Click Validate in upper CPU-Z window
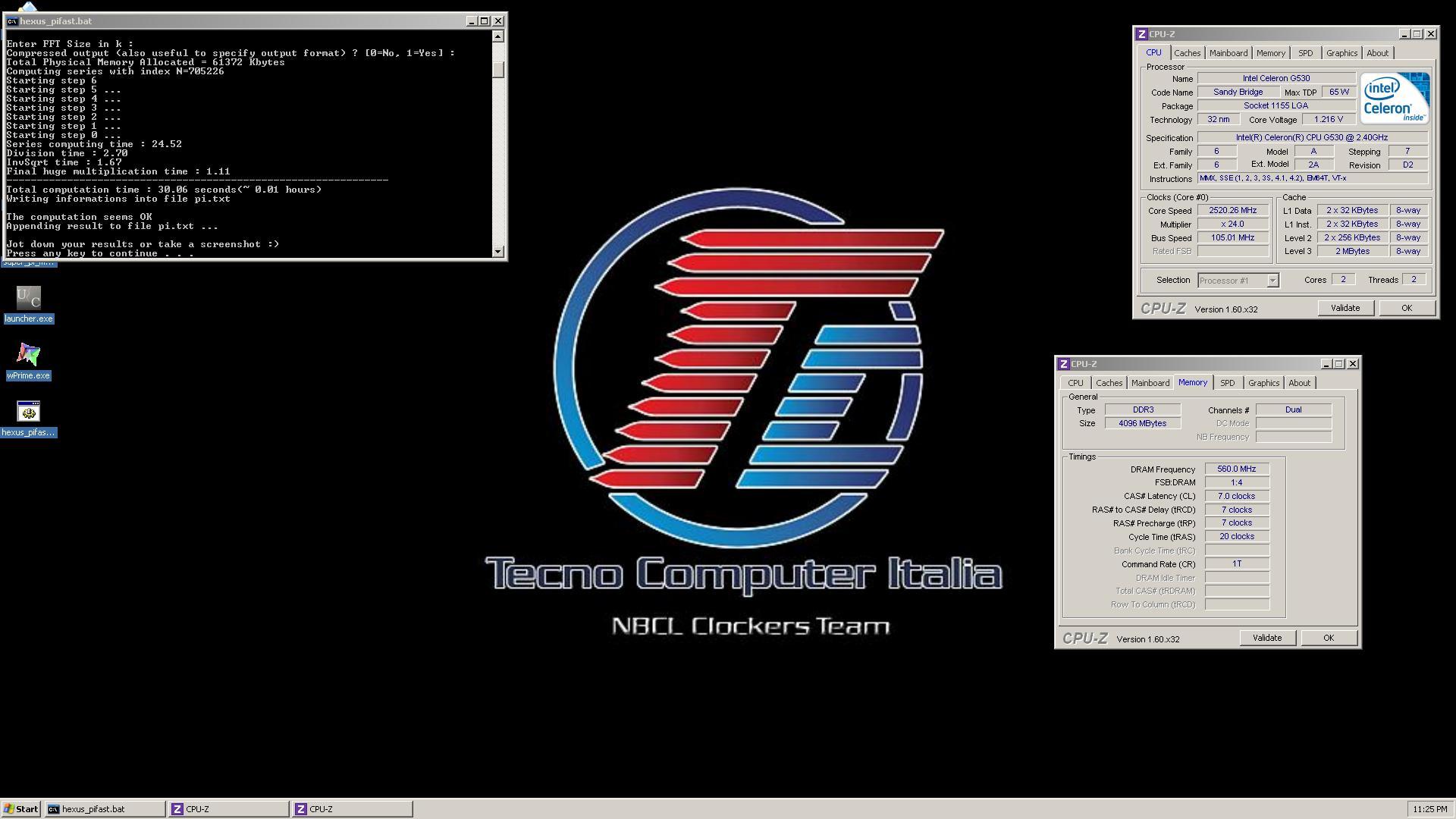Screen dimensions: 1456x819 pyautogui.click(x=1345, y=308)
